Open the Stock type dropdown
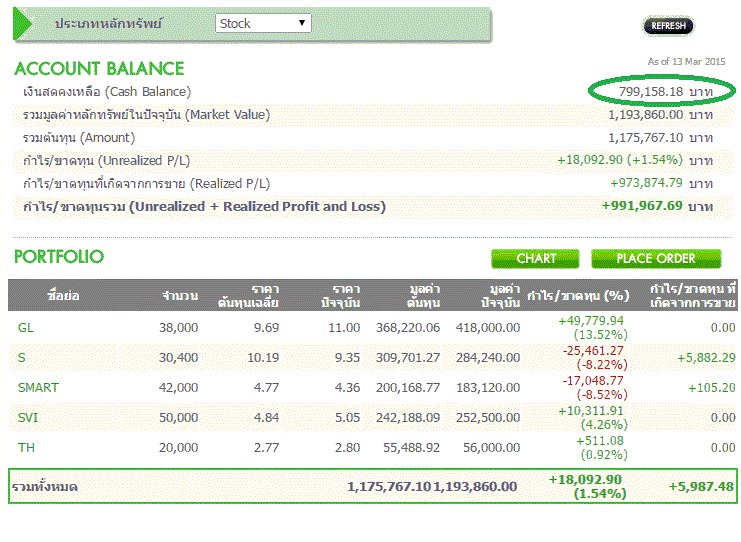The width and height of the screenshot is (741, 542). click(x=263, y=23)
